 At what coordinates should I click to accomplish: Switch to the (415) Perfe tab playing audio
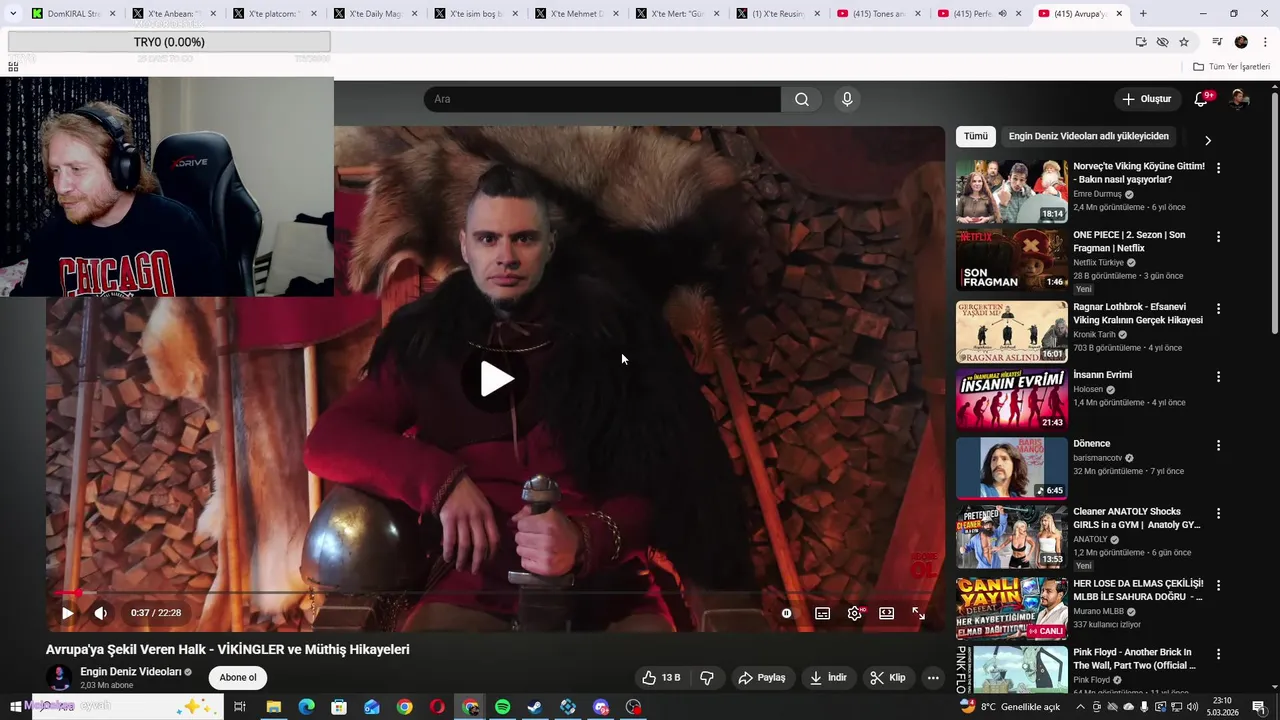pos(978,14)
